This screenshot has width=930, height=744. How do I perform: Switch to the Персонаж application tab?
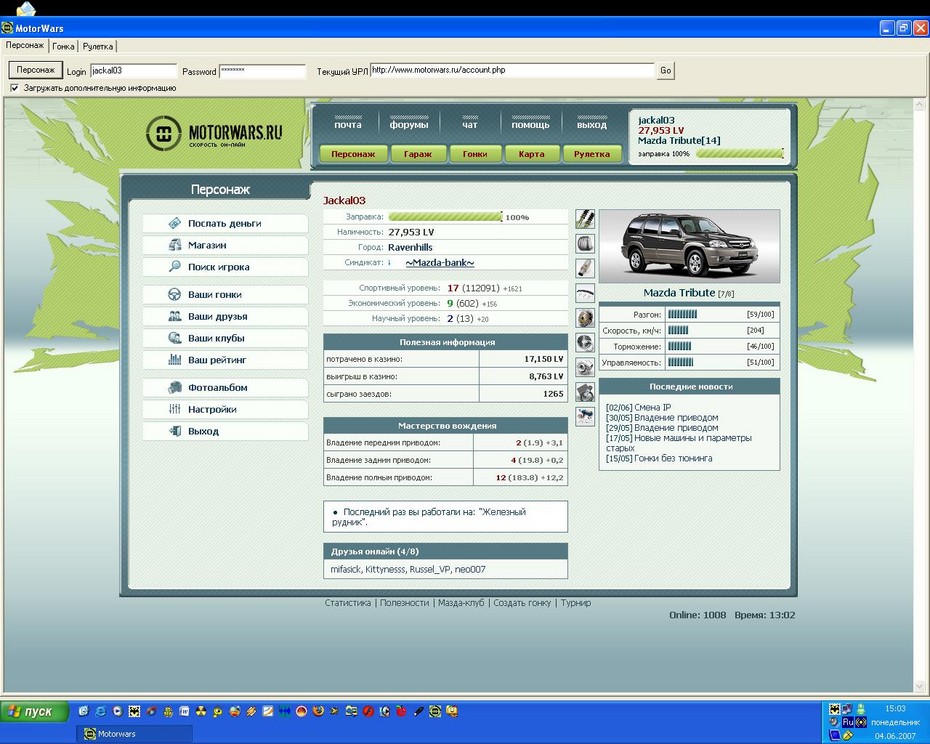tap(24, 45)
